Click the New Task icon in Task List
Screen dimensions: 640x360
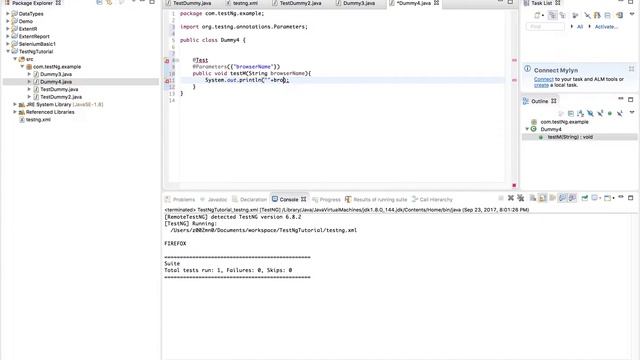pos(537,16)
